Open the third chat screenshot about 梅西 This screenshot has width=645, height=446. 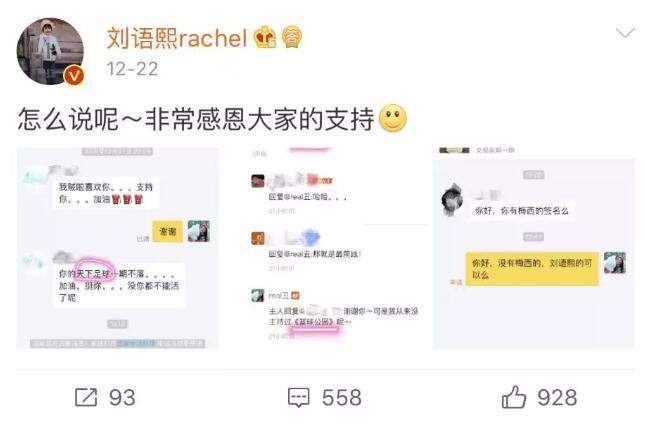point(534,249)
